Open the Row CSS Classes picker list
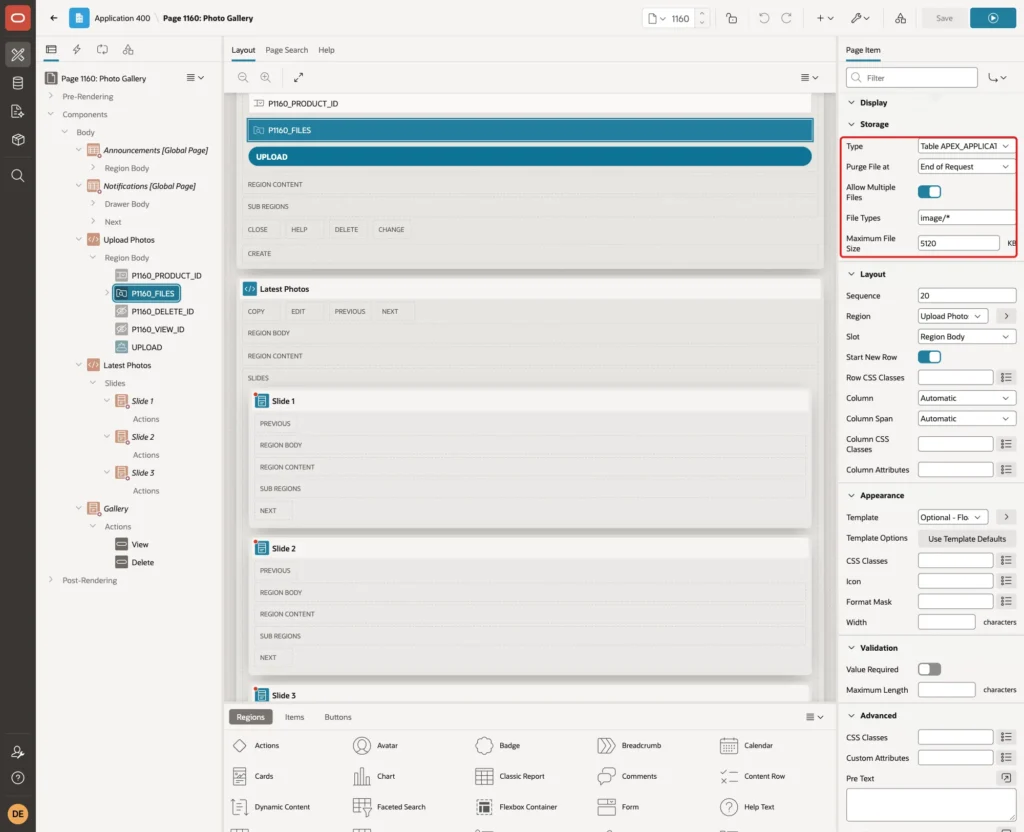 pyautogui.click(x=1006, y=377)
